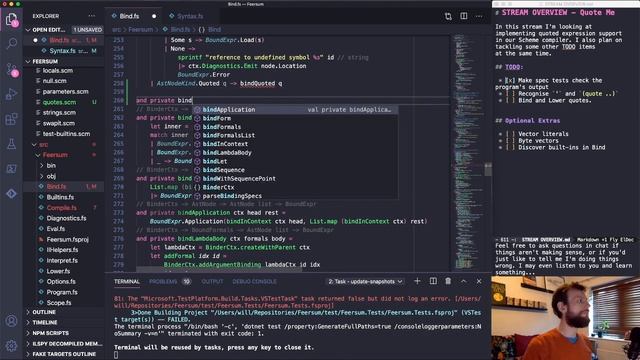Screen dimensions: 640x360
Task: Switch to the Syntax.fs editor tab
Action: click(x=190, y=16)
